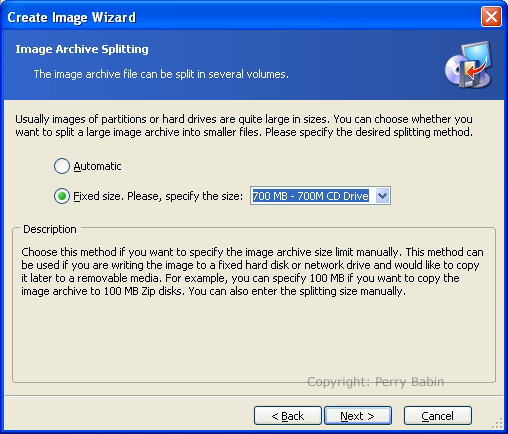Click the resize grip in window corner

point(498,424)
